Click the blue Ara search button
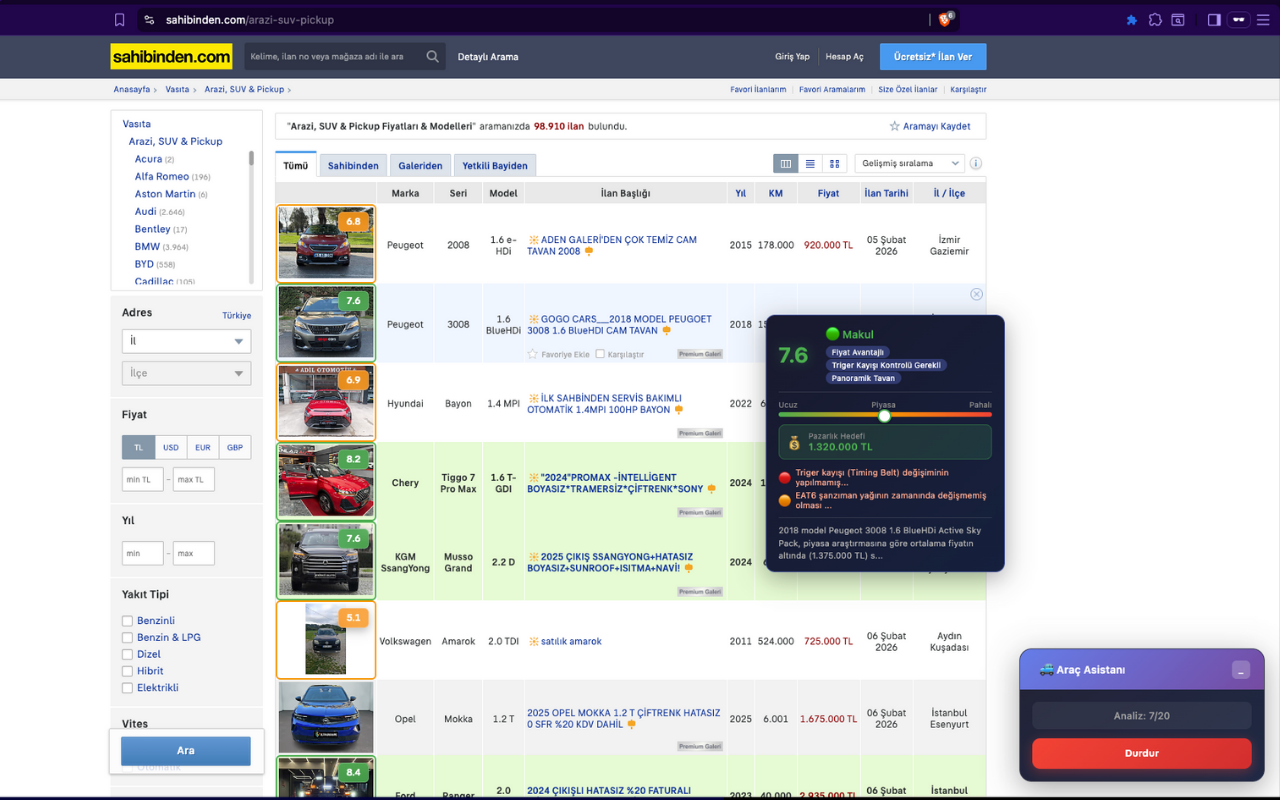The width and height of the screenshot is (1280, 800). tap(186, 751)
